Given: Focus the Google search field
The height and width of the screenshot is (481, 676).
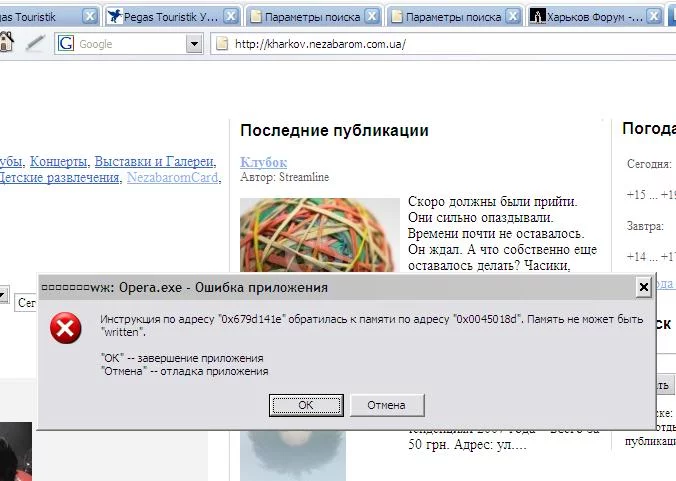Looking at the screenshot, I should coord(129,44).
